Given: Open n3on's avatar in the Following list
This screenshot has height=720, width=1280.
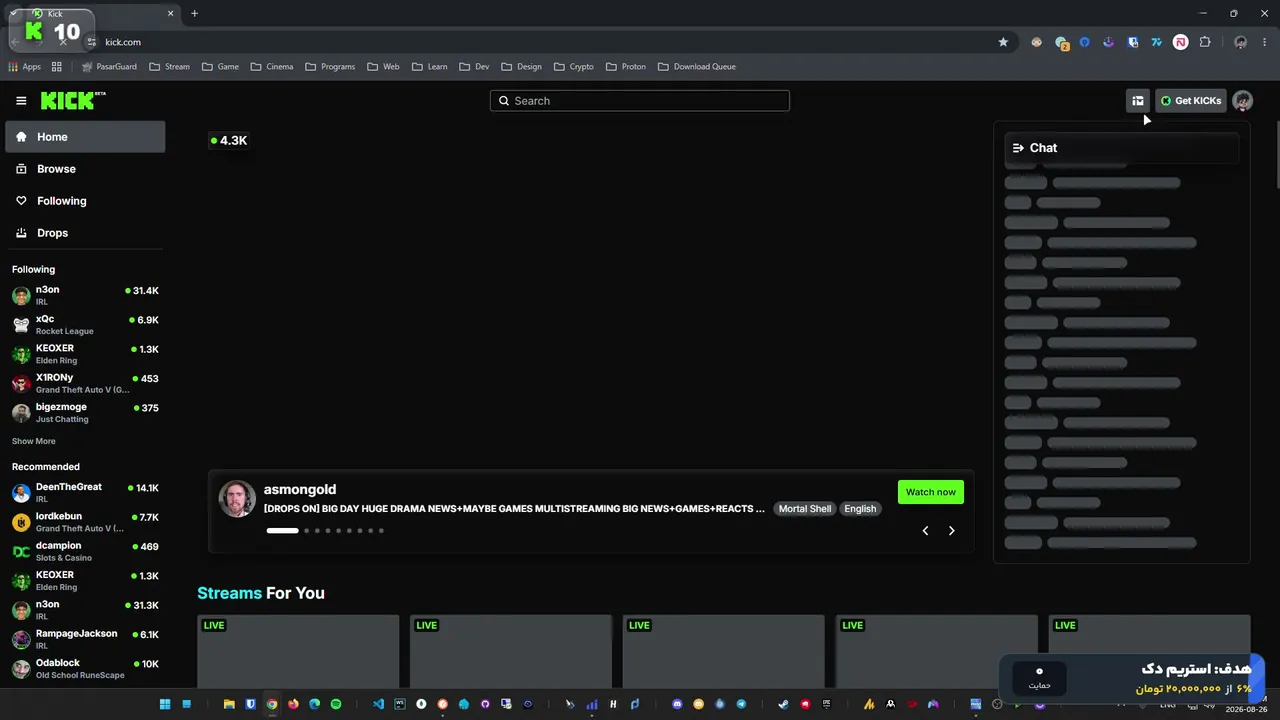Looking at the screenshot, I should [x=21, y=296].
